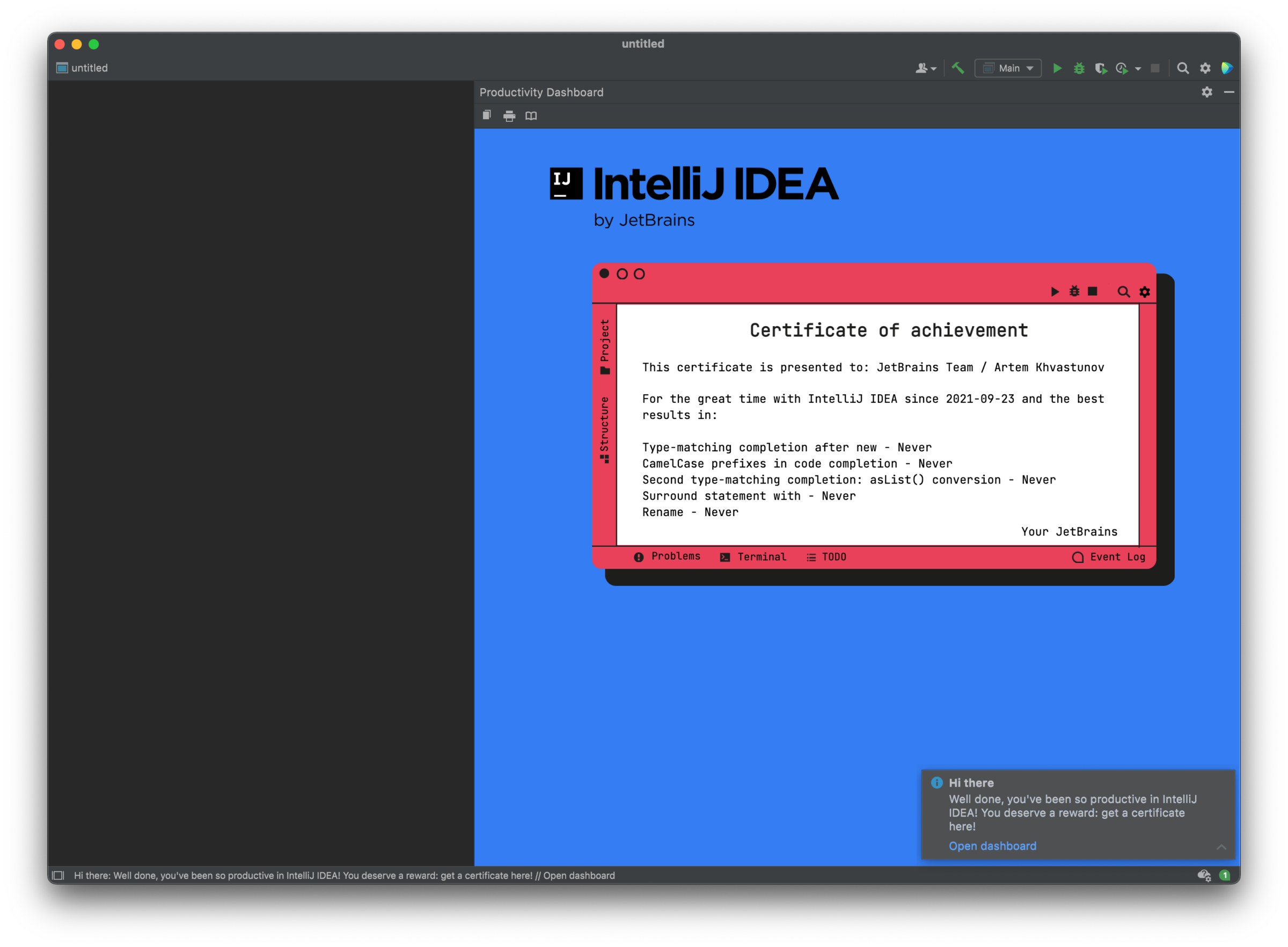Screen dimensions: 1288x947
Task: Click the colorful JetBrains Space icon
Action: click(x=1227, y=68)
